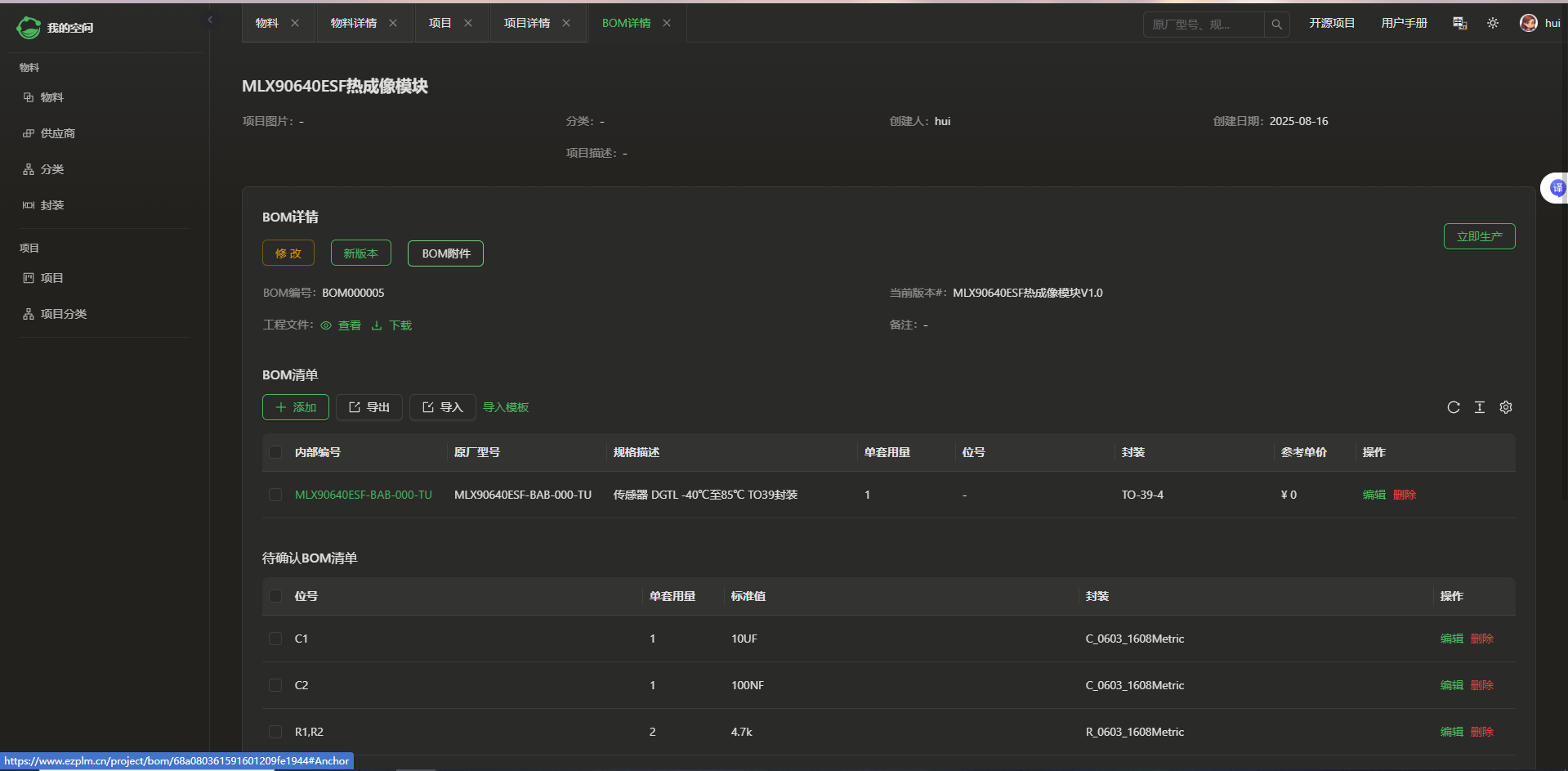Toggle select-all checkbox in BOM清单 header
This screenshot has height=771, width=1568.
click(275, 452)
